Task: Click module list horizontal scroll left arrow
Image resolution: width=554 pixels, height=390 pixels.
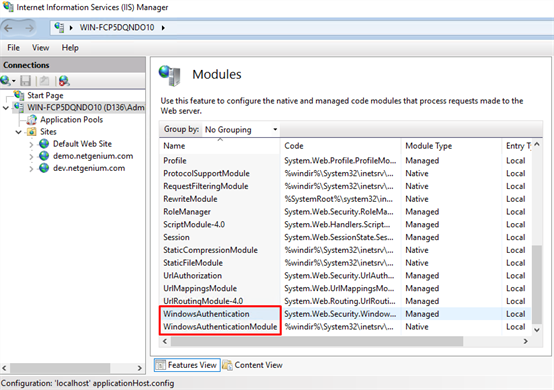Action: click(165, 341)
